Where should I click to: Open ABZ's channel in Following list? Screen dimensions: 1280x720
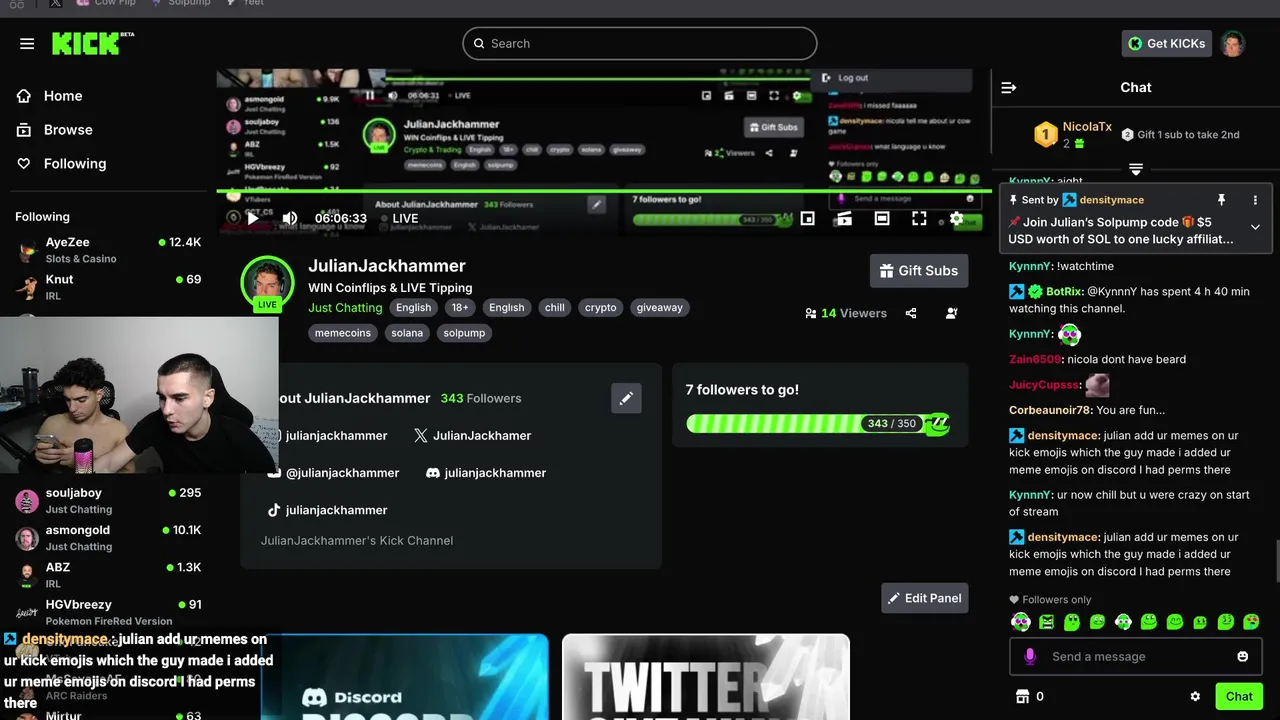108,575
